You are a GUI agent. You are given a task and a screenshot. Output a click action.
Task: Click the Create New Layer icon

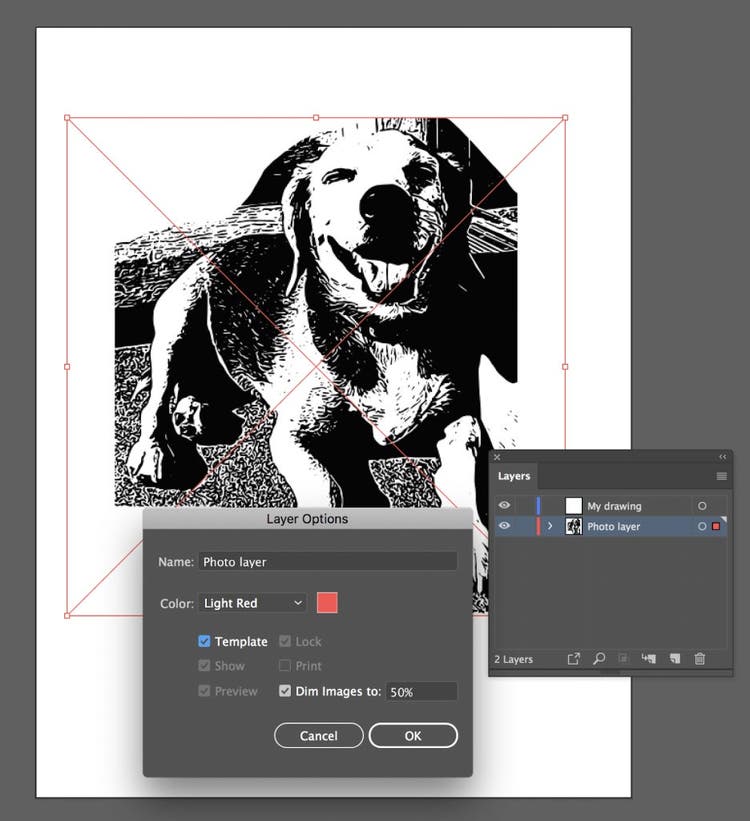pos(674,659)
